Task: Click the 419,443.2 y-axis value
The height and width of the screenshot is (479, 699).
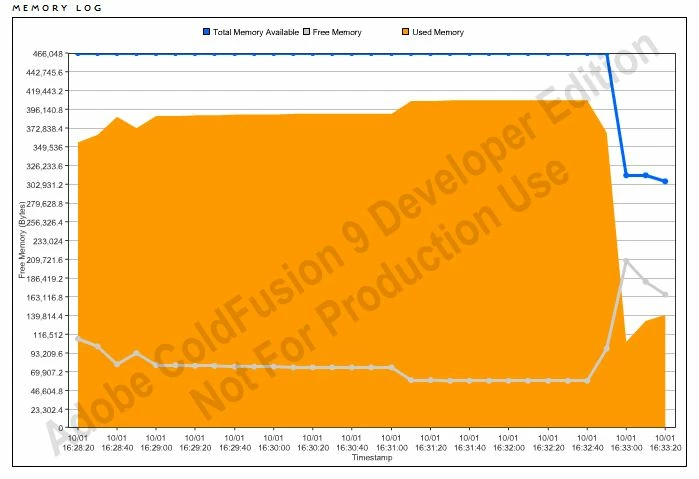Action: pyautogui.click(x=44, y=91)
